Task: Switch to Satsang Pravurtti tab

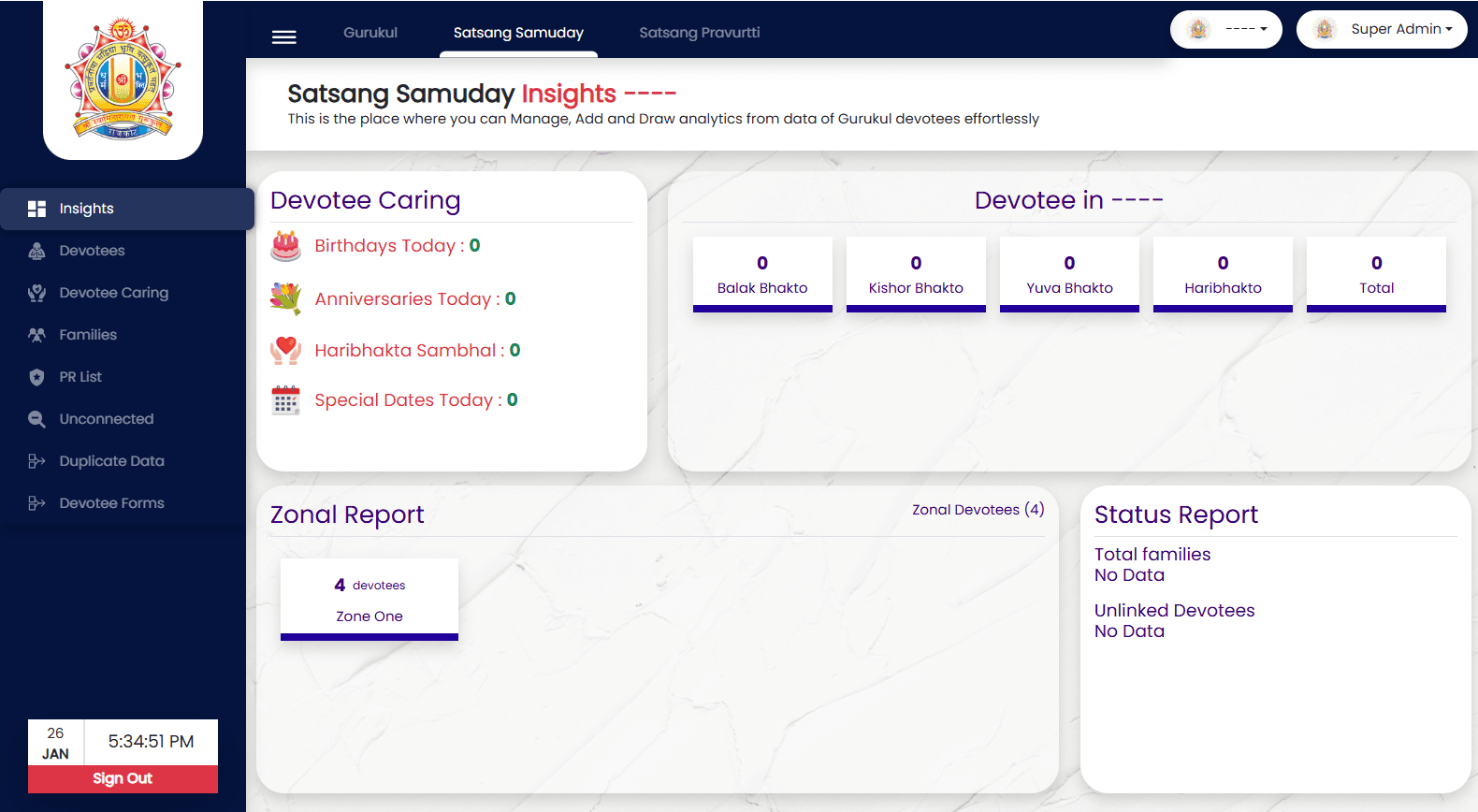Action: point(699,33)
